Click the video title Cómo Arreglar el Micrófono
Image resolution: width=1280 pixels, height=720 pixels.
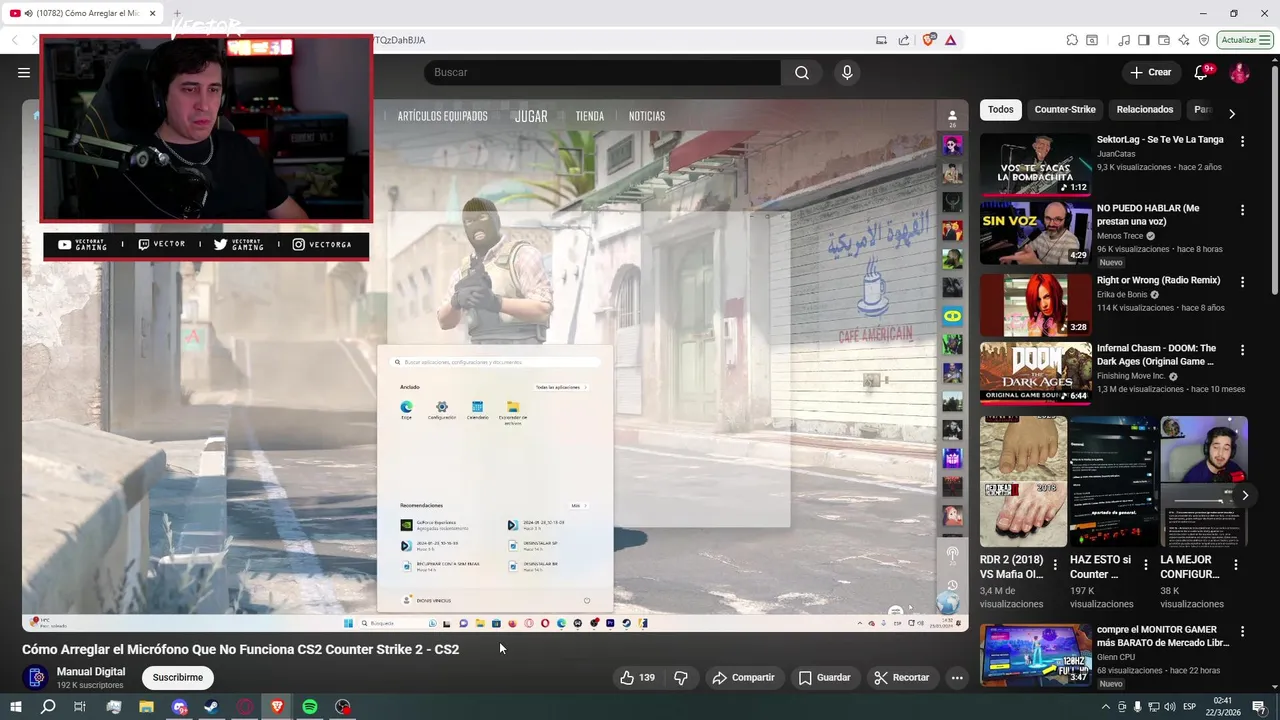click(x=241, y=649)
